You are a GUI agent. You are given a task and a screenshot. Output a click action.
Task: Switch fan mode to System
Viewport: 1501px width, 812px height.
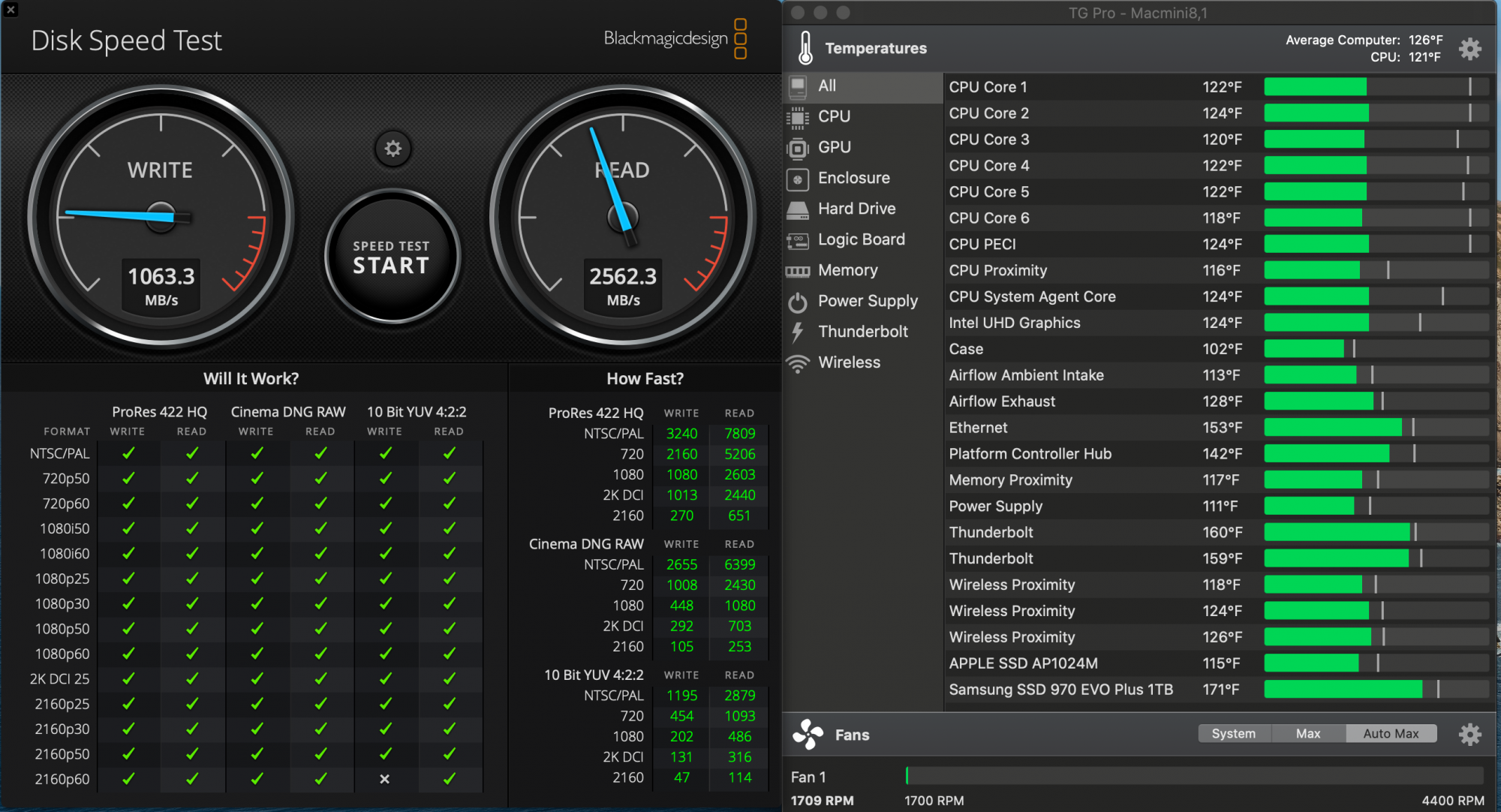click(x=1234, y=733)
